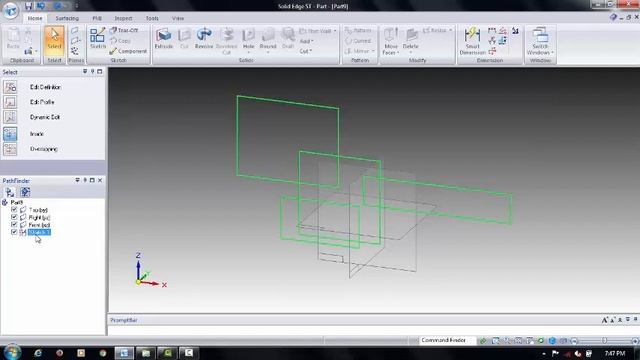Click the Component sketch command

click(x=128, y=51)
